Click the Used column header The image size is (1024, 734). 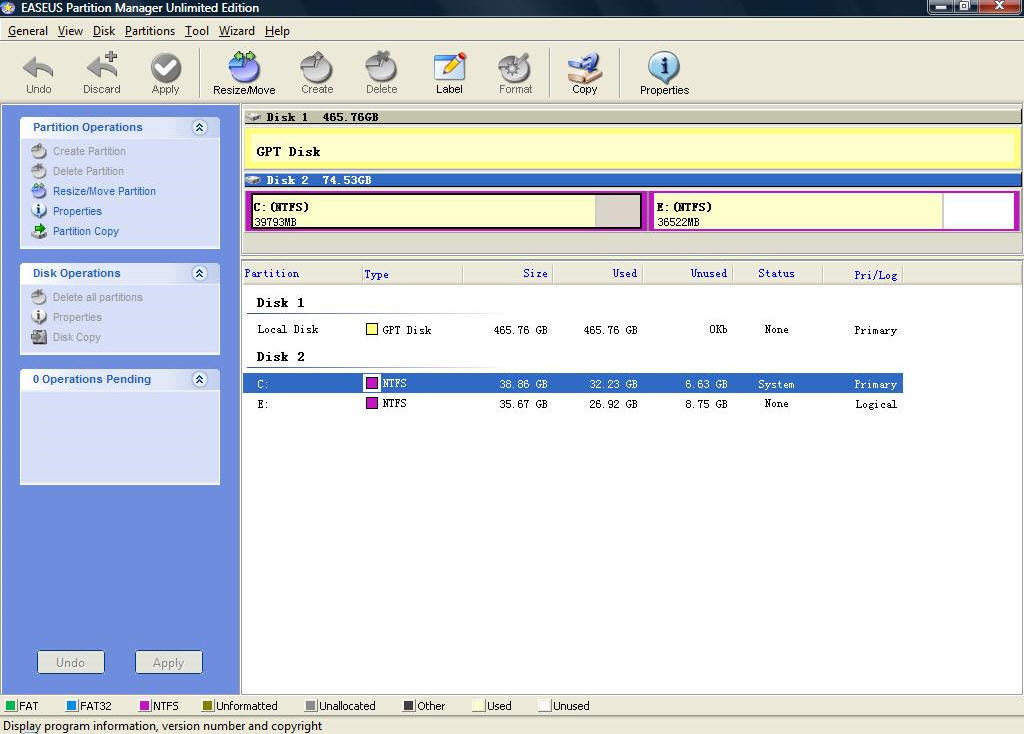point(598,274)
